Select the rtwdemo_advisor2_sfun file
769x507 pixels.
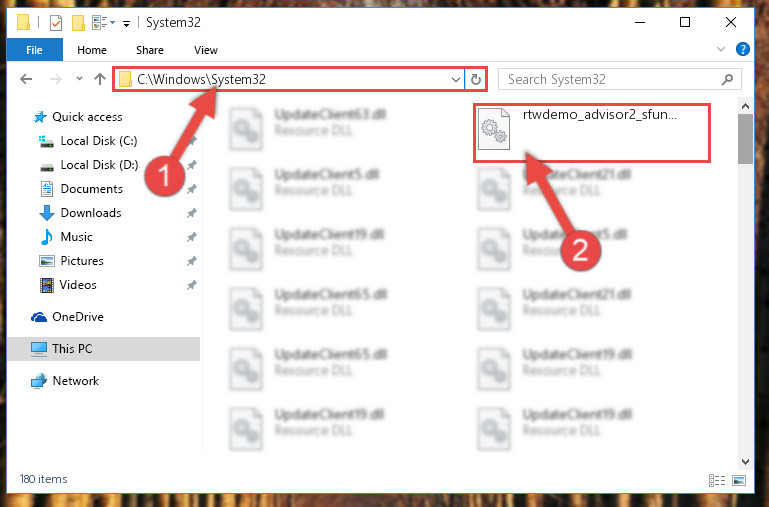tap(591, 132)
